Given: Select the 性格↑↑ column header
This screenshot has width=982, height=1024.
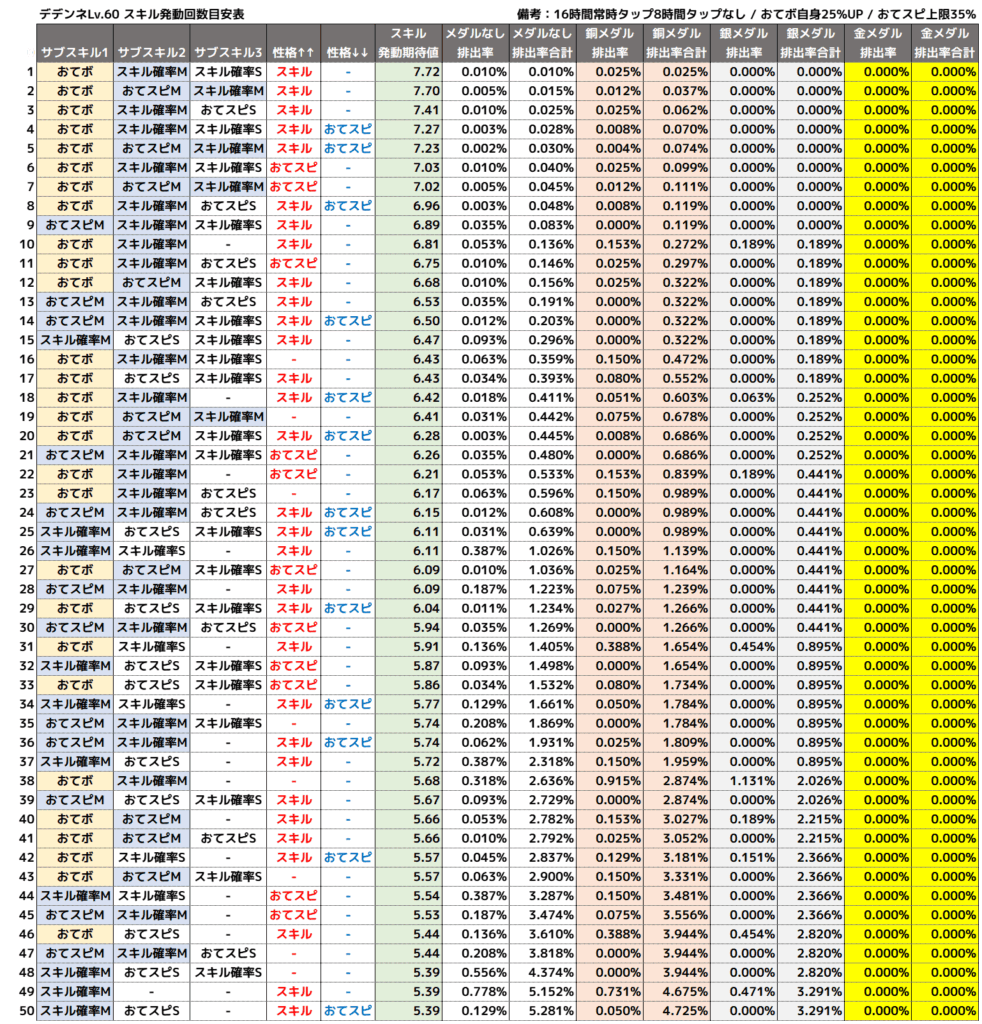Looking at the screenshot, I should [x=293, y=52].
